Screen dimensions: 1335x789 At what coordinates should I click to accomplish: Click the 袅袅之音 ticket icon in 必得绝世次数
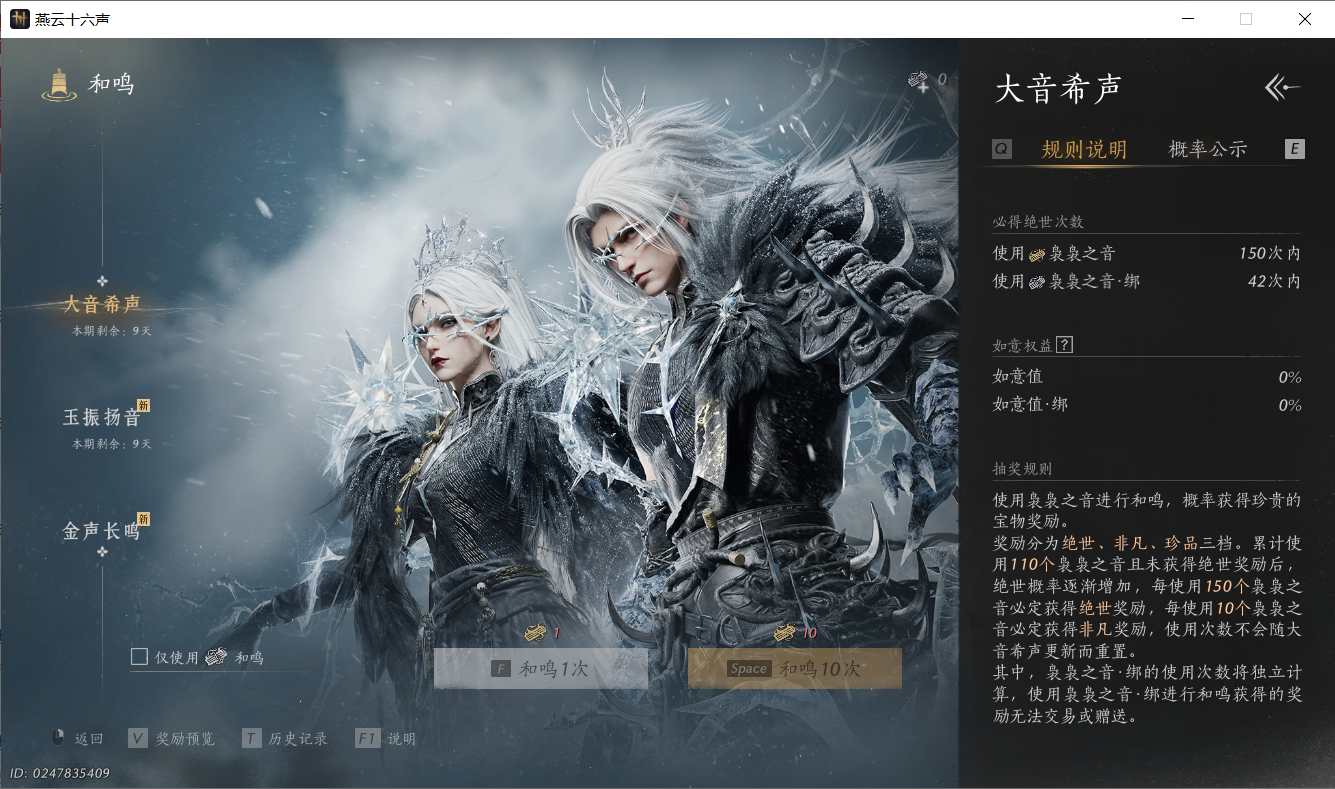[x=1037, y=254]
